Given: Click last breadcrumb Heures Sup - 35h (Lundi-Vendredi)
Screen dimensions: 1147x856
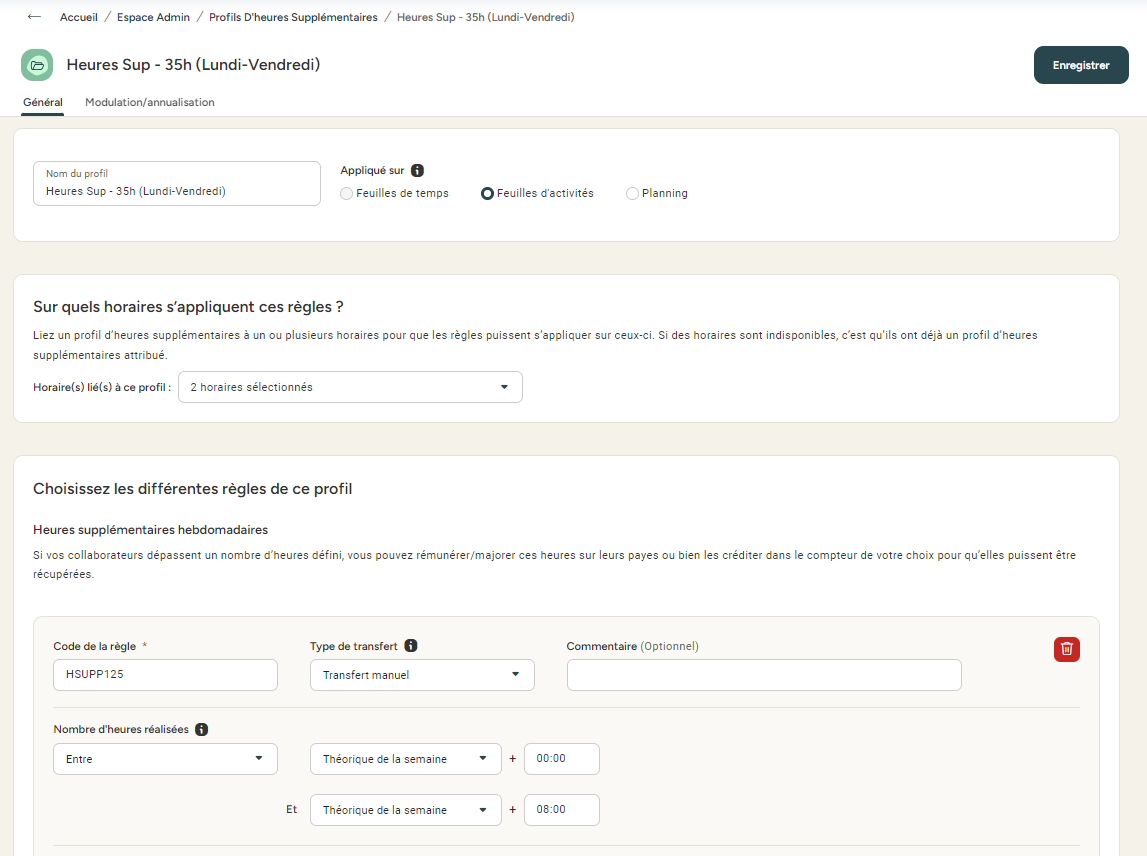Looking at the screenshot, I should coord(486,17).
